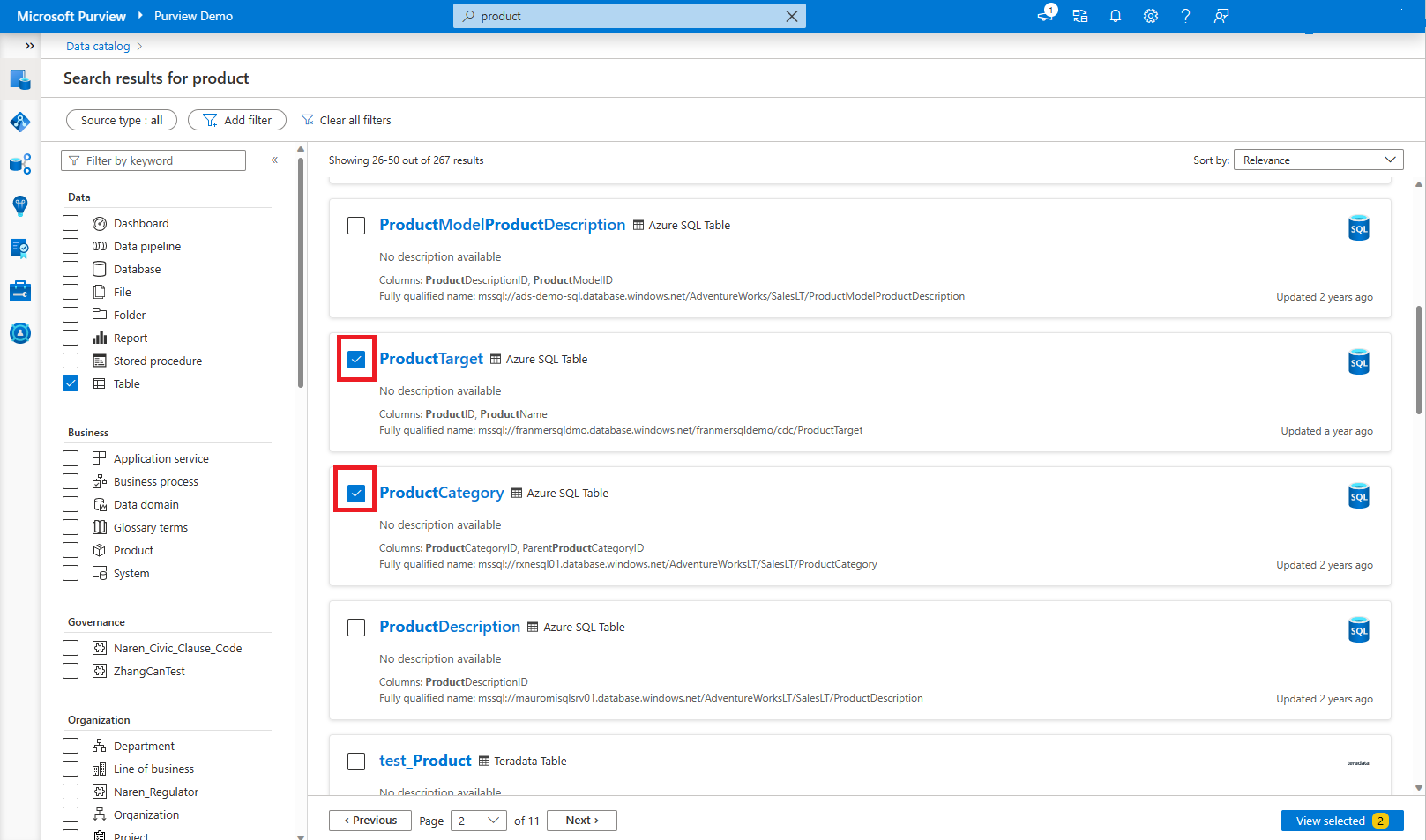This screenshot has width=1426, height=840.
Task: Open the diamond-shaped Data map sidebar icon
Action: tap(20, 122)
